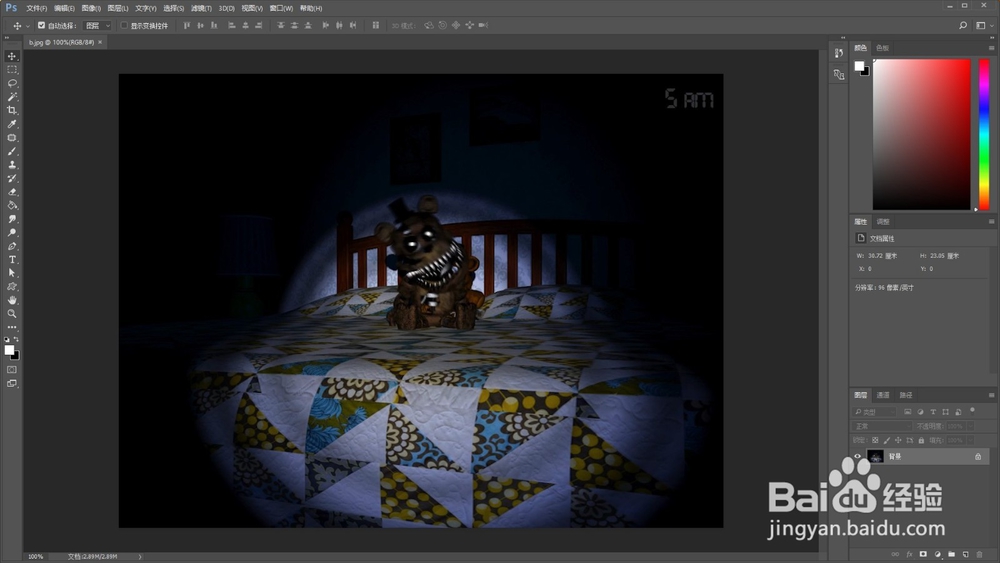Select the Eyedropper tool
Image resolution: width=1000 pixels, height=563 pixels.
tap(11, 124)
